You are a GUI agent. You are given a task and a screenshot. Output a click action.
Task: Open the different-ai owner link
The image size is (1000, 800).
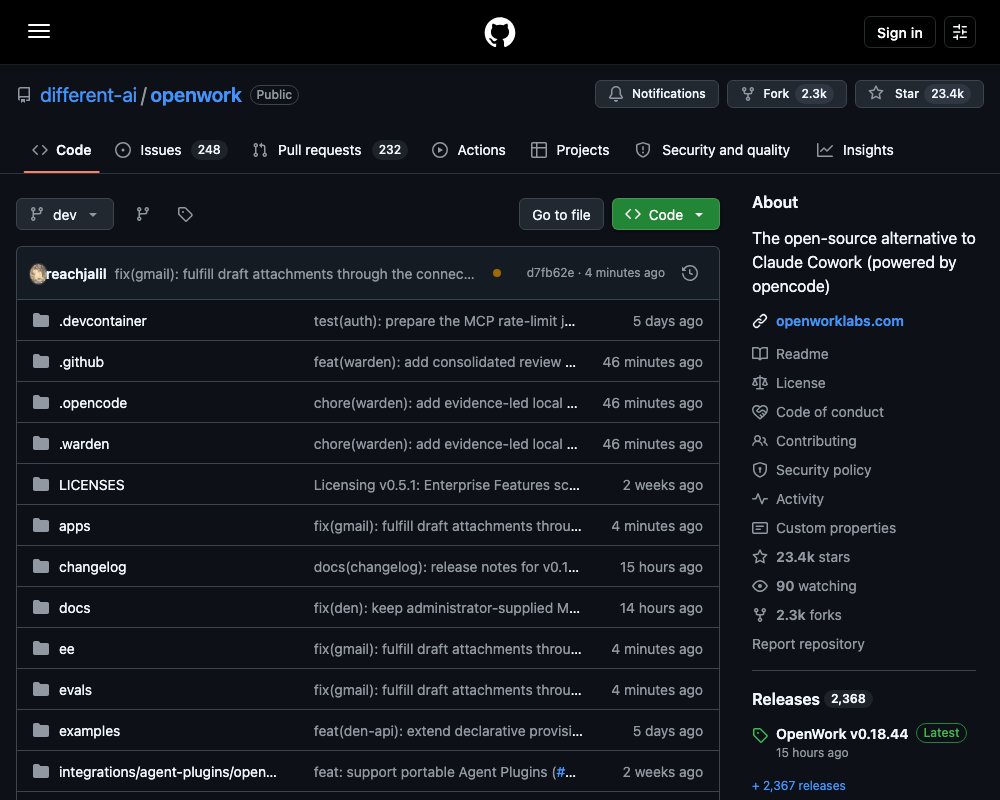89,95
